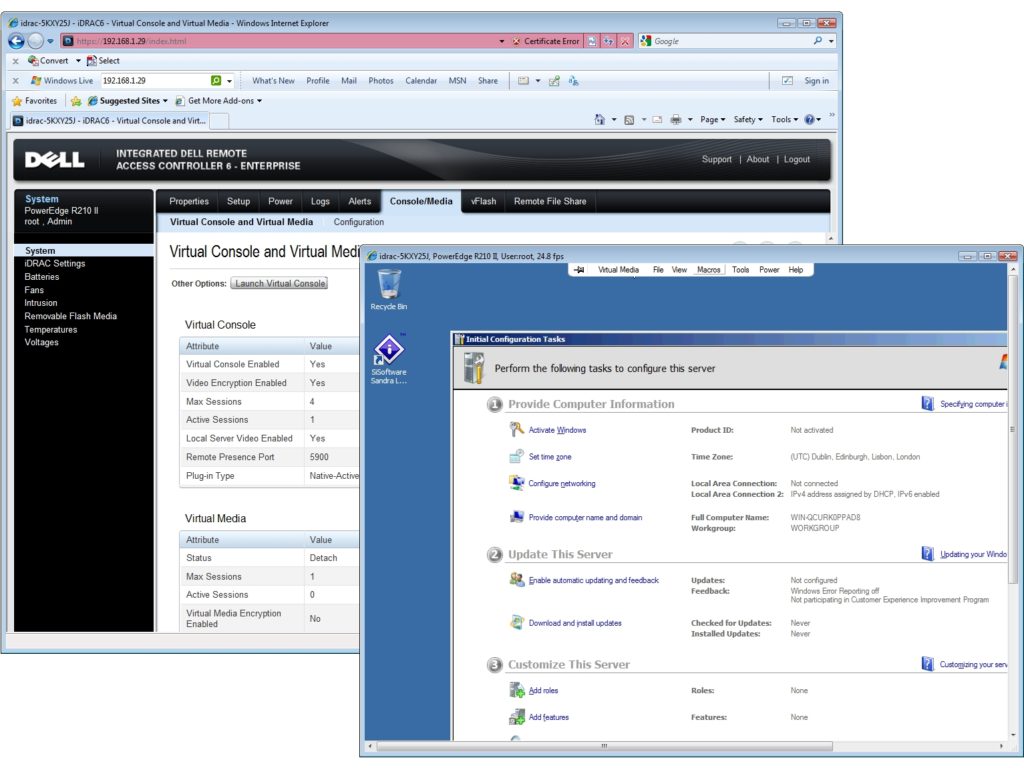The height and width of the screenshot is (768, 1024).
Task: Open the Page dropdown menu
Action: [711, 119]
